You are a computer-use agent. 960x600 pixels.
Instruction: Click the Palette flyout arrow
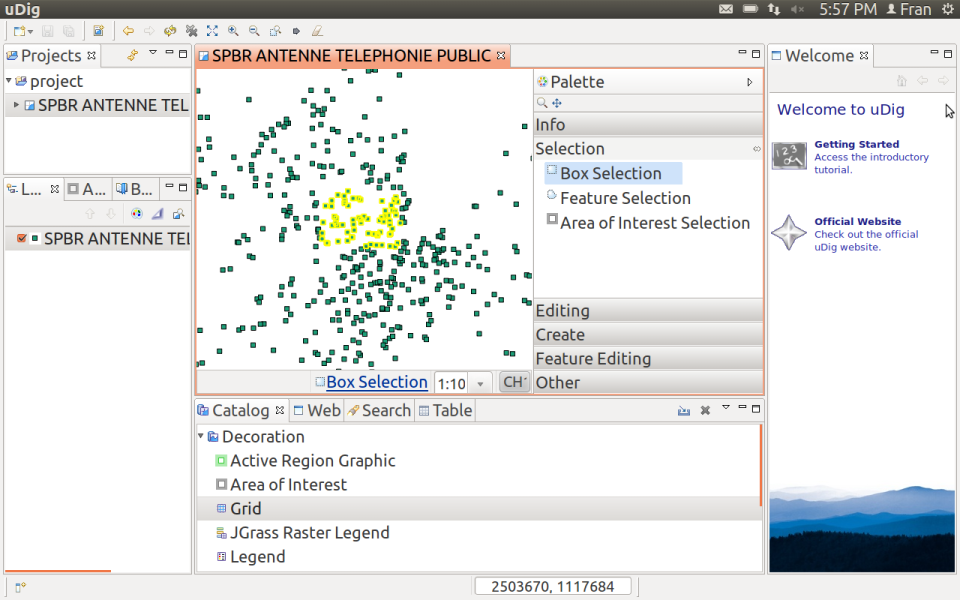point(749,82)
